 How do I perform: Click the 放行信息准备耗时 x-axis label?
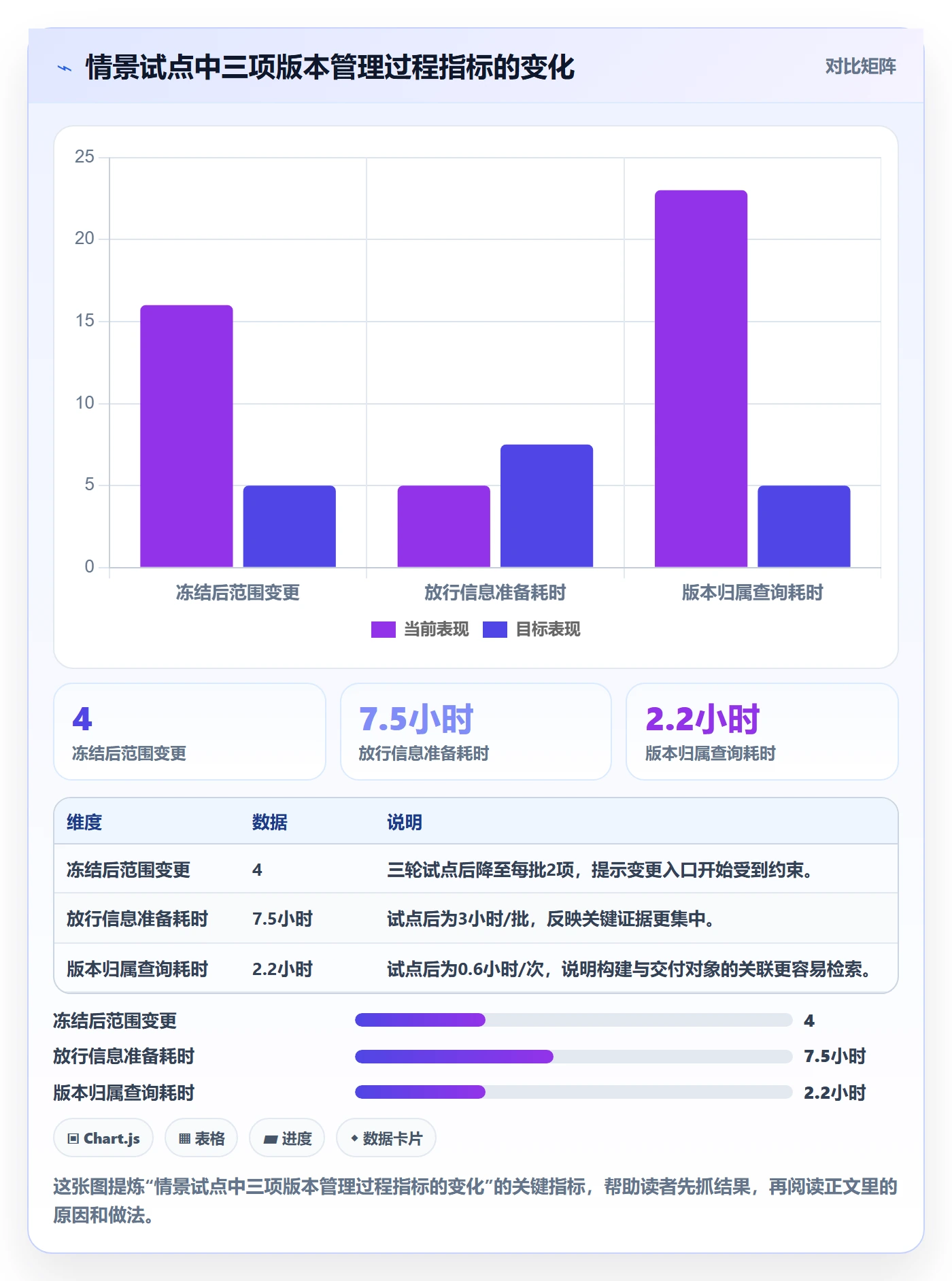[x=495, y=592]
